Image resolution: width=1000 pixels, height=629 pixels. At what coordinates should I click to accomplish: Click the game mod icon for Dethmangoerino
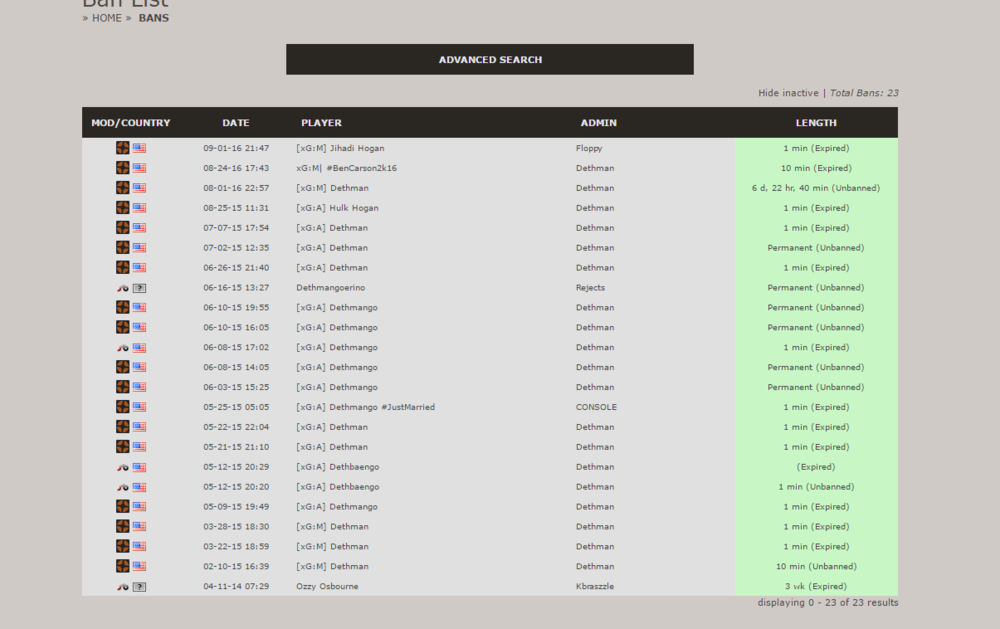click(122, 288)
